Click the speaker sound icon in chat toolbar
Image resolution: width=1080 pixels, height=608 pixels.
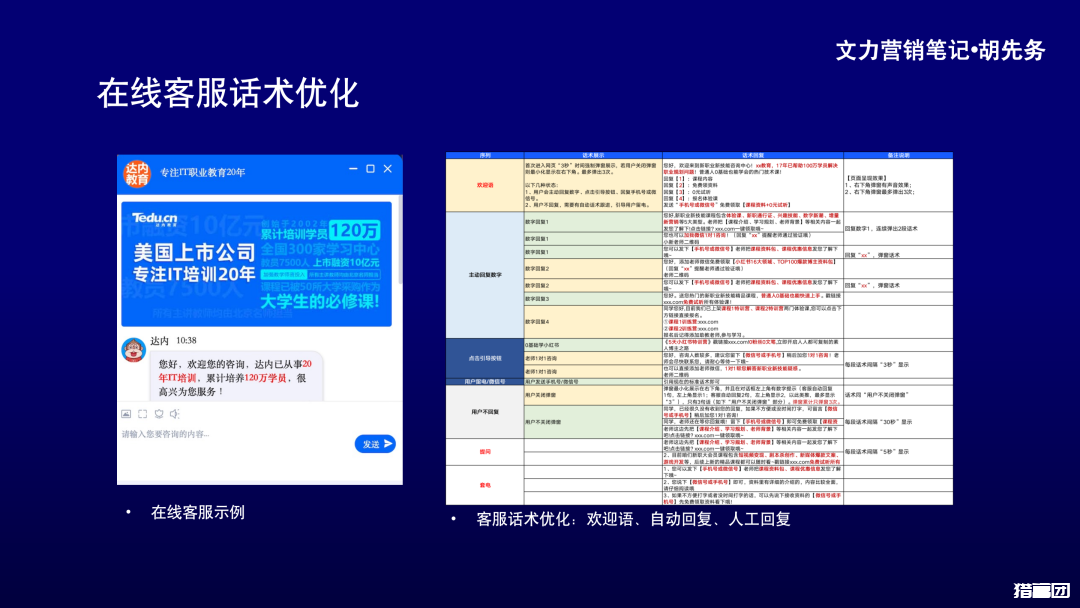[x=176, y=414]
